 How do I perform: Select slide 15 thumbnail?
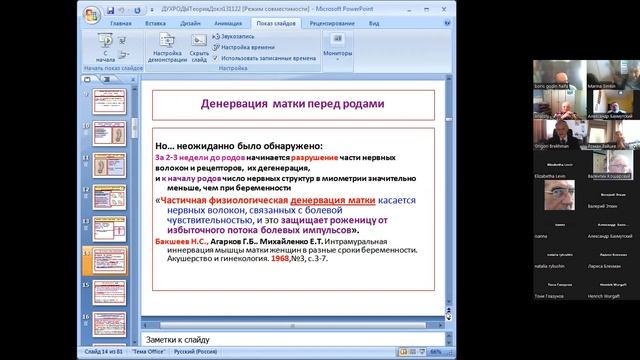click(109, 292)
